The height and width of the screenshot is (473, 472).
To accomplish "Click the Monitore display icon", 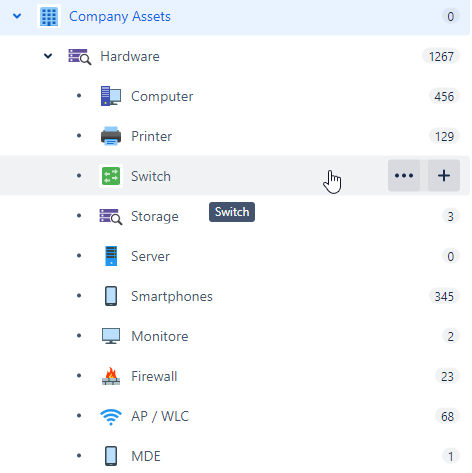I will point(111,336).
